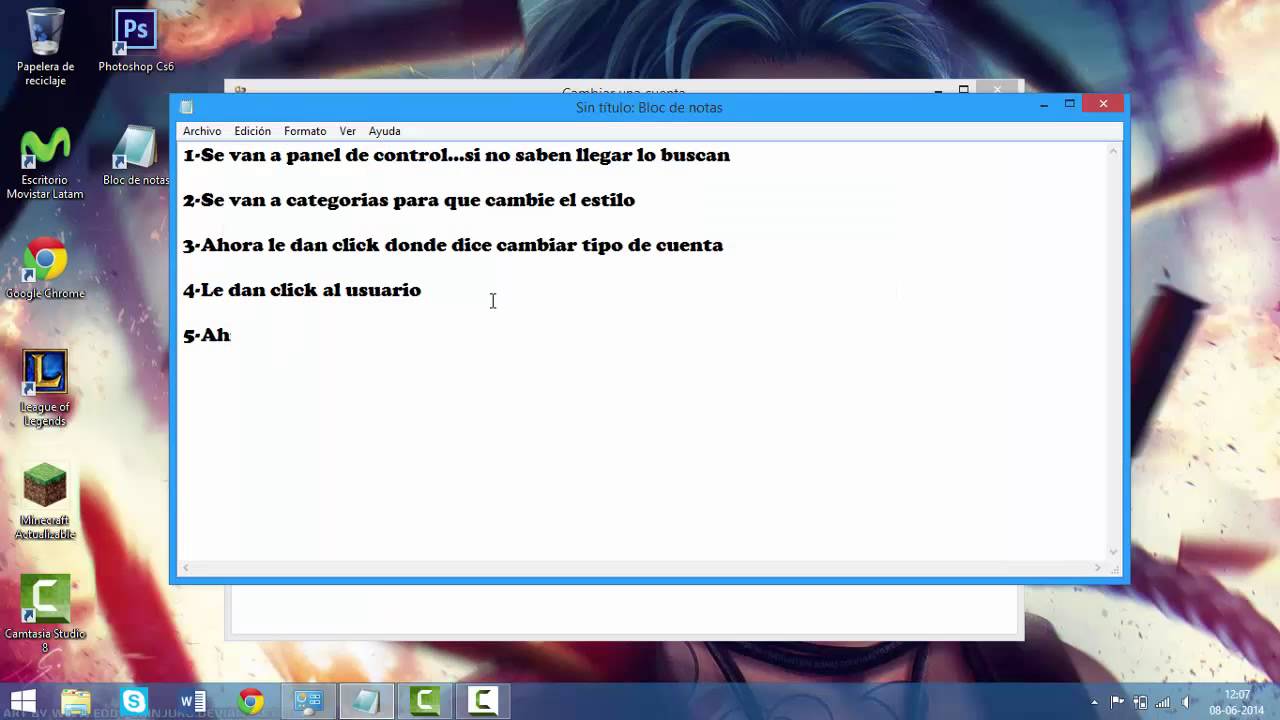Open the Papelera de reciclaje desktop icon
Image resolution: width=1280 pixels, height=720 pixels.
45,47
